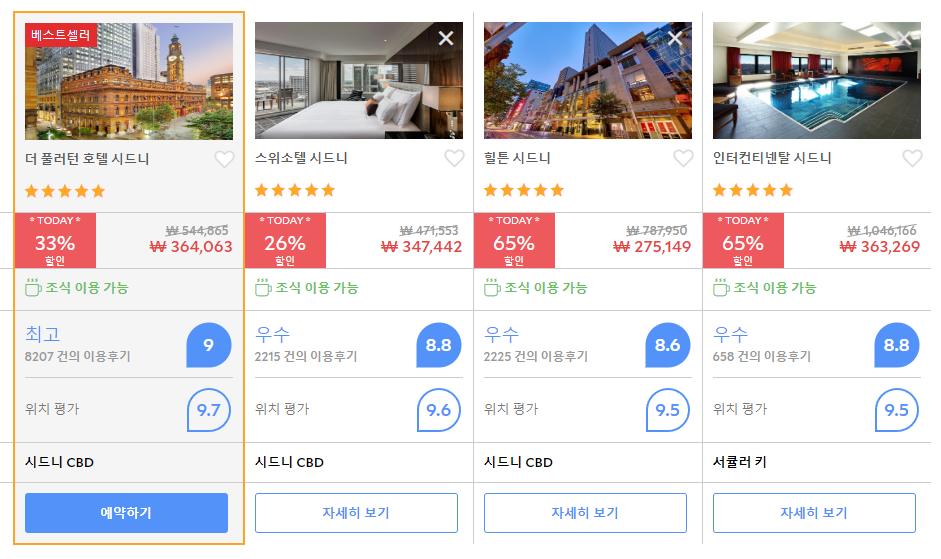Click 예약하기 button for Fullerton hotel
The height and width of the screenshot is (559, 941).
(x=127, y=513)
